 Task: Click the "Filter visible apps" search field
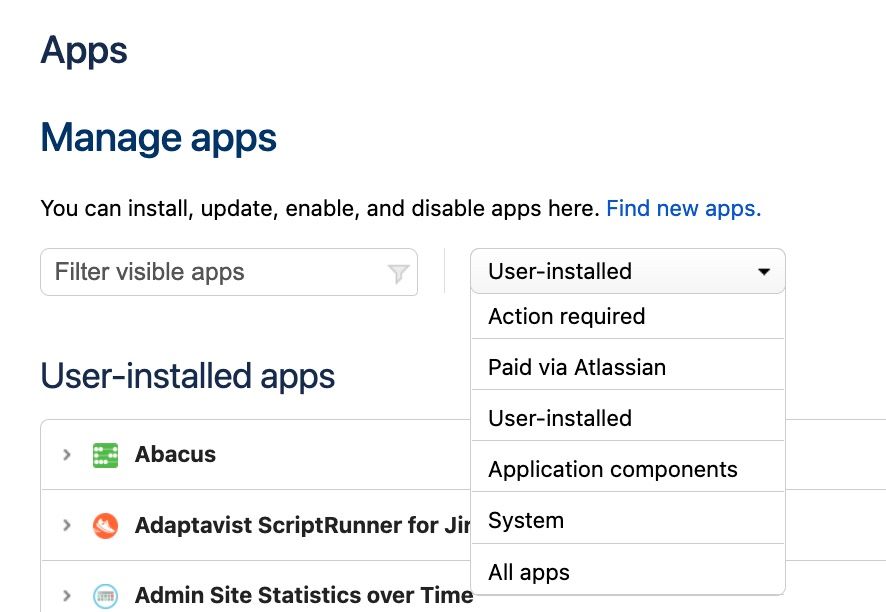[x=200, y=271]
